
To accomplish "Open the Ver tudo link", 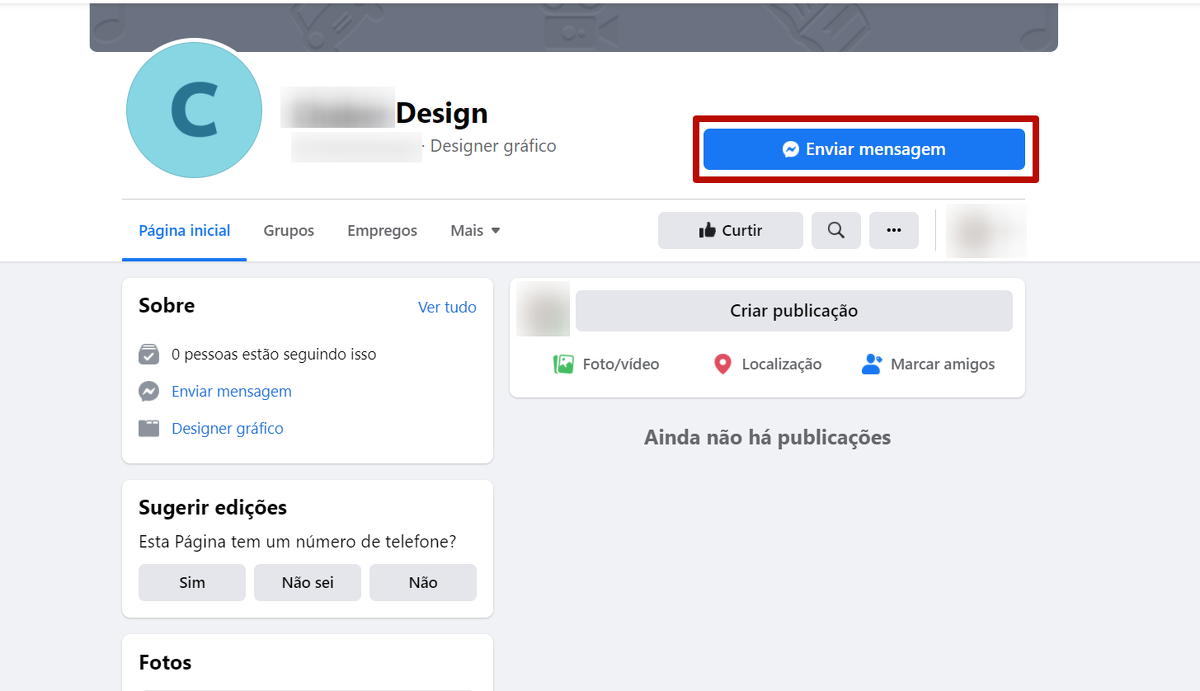I will (x=447, y=307).
